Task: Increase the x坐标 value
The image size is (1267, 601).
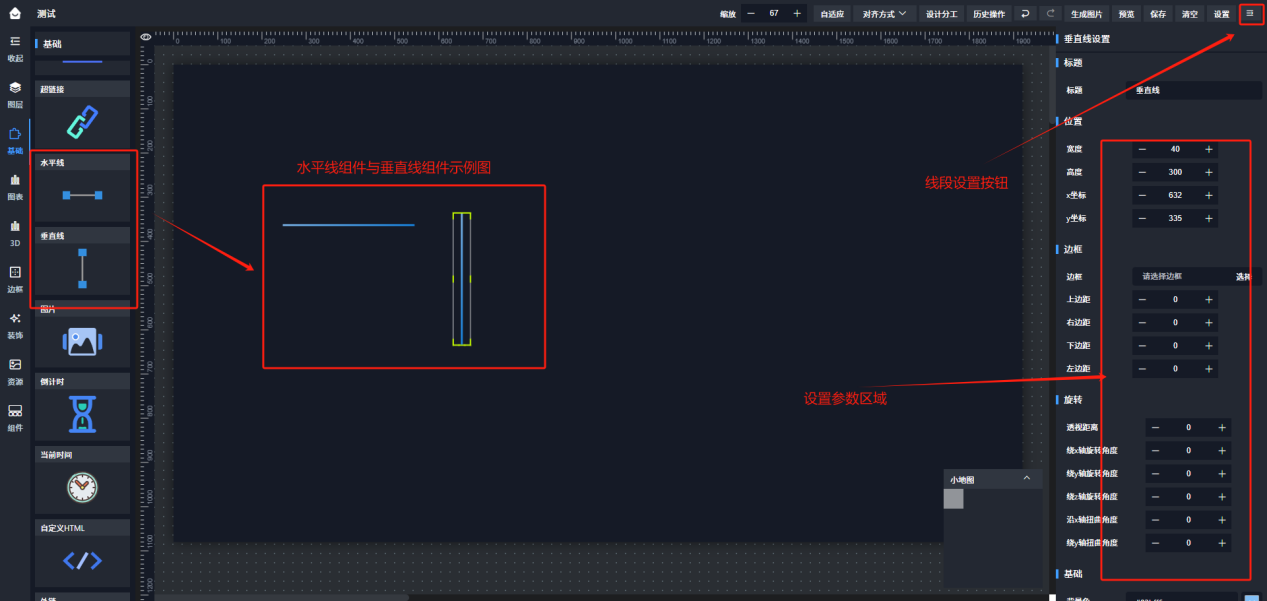Action: [1209, 195]
